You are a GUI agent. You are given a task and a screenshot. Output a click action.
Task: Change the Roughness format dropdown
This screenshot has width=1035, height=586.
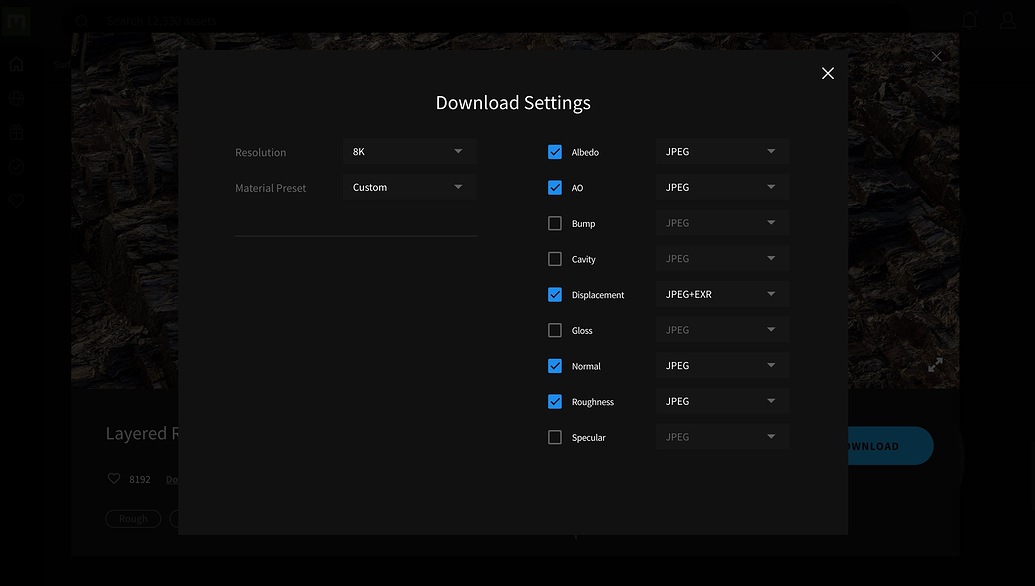tap(722, 401)
